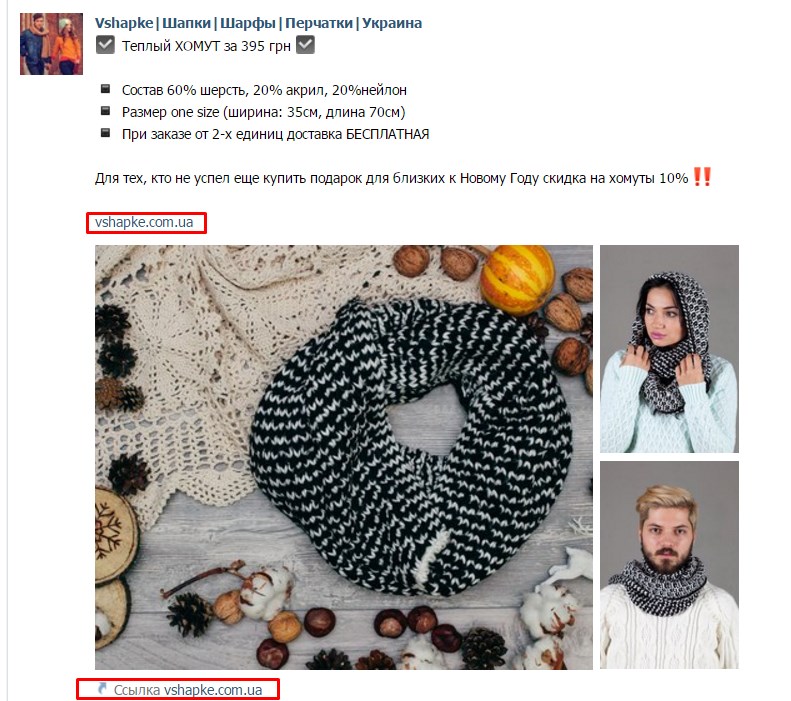Follow the vshapke.com.ua link above the photos

click(x=144, y=222)
